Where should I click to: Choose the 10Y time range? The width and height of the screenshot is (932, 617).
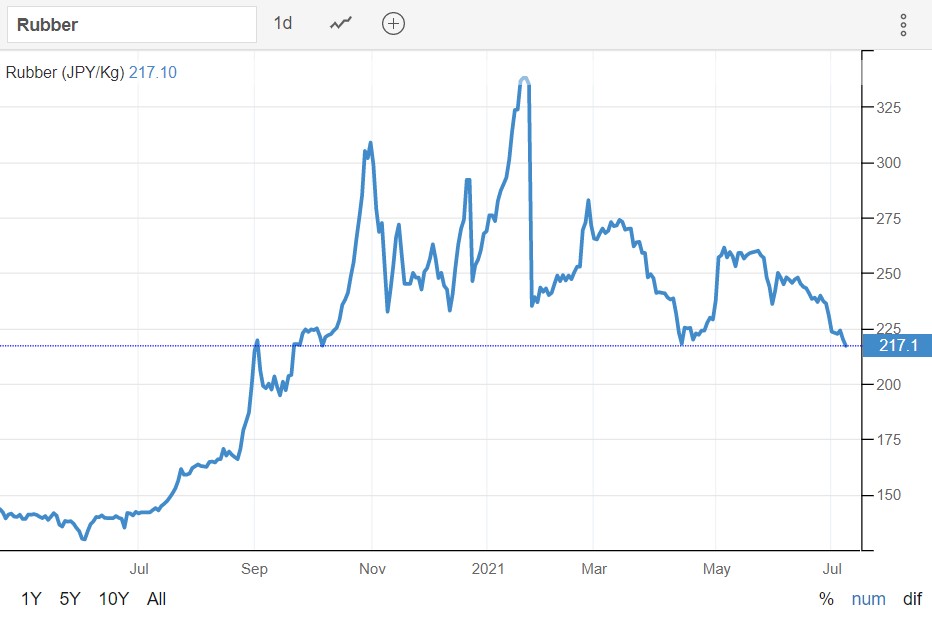coord(113,599)
